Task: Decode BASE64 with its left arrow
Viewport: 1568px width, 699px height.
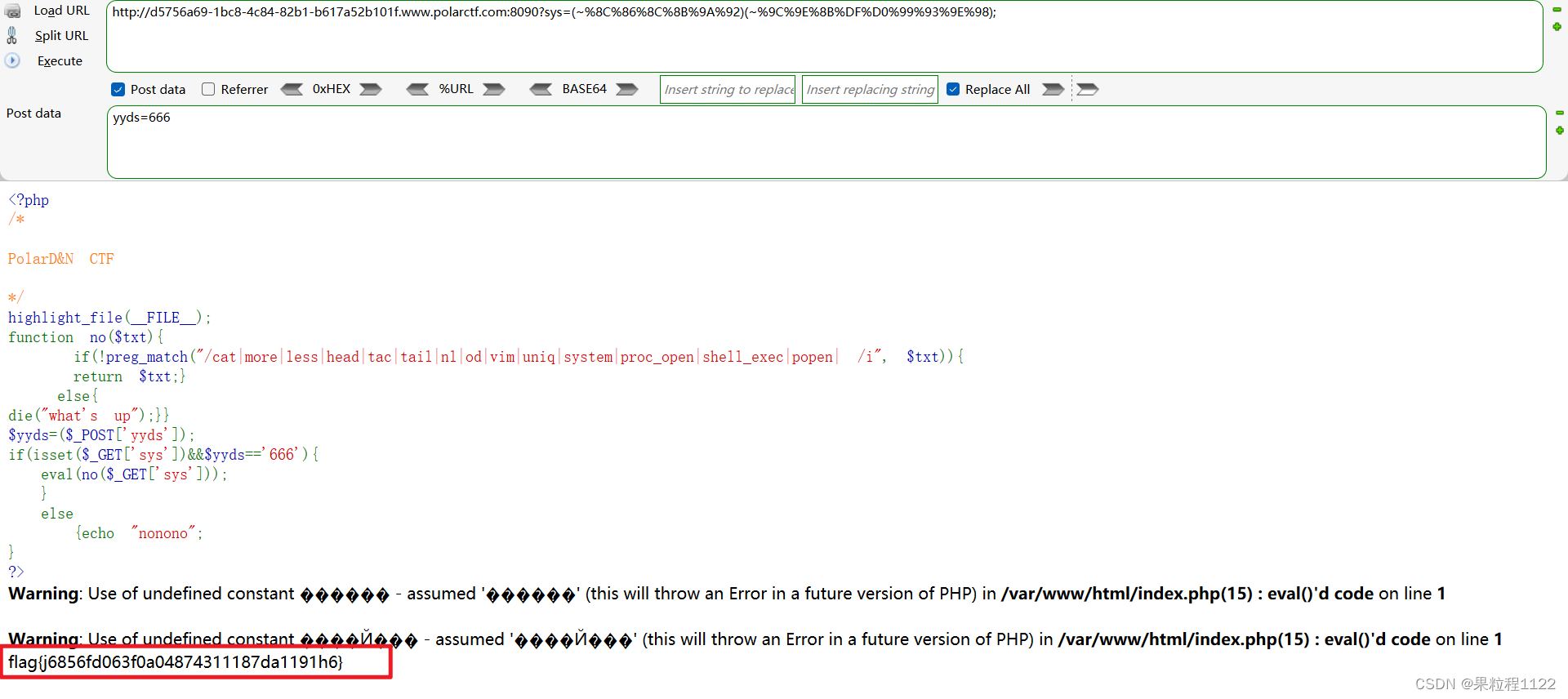Action: (x=541, y=89)
